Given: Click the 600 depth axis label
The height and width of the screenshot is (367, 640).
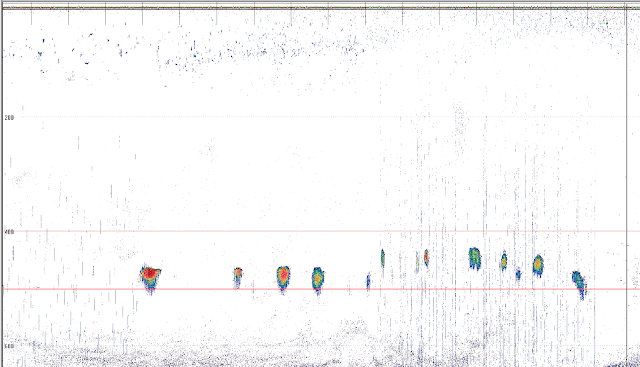Looking at the screenshot, I should [x=9, y=346].
